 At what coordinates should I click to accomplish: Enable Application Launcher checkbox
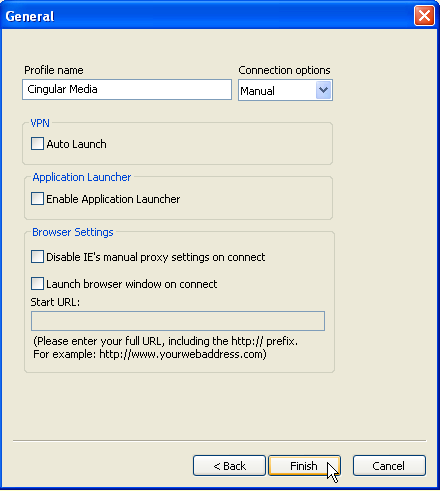pos(37,199)
